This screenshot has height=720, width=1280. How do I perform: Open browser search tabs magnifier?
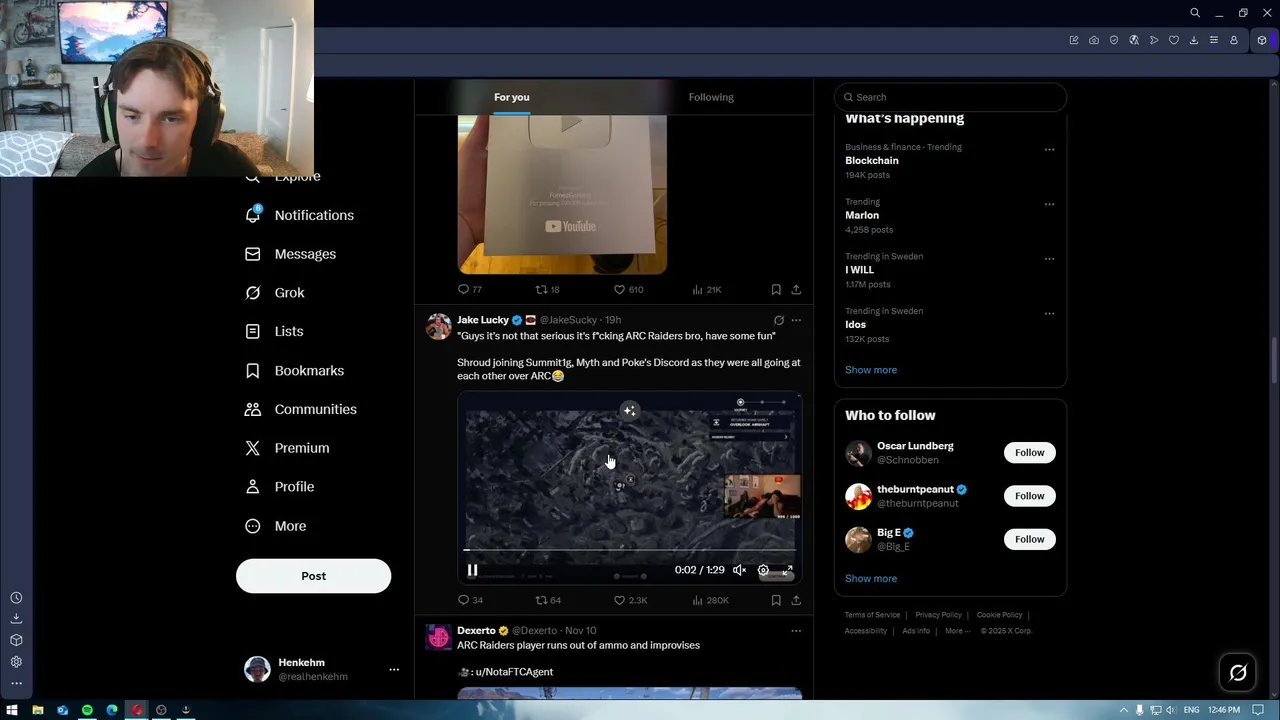coord(1195,13)
